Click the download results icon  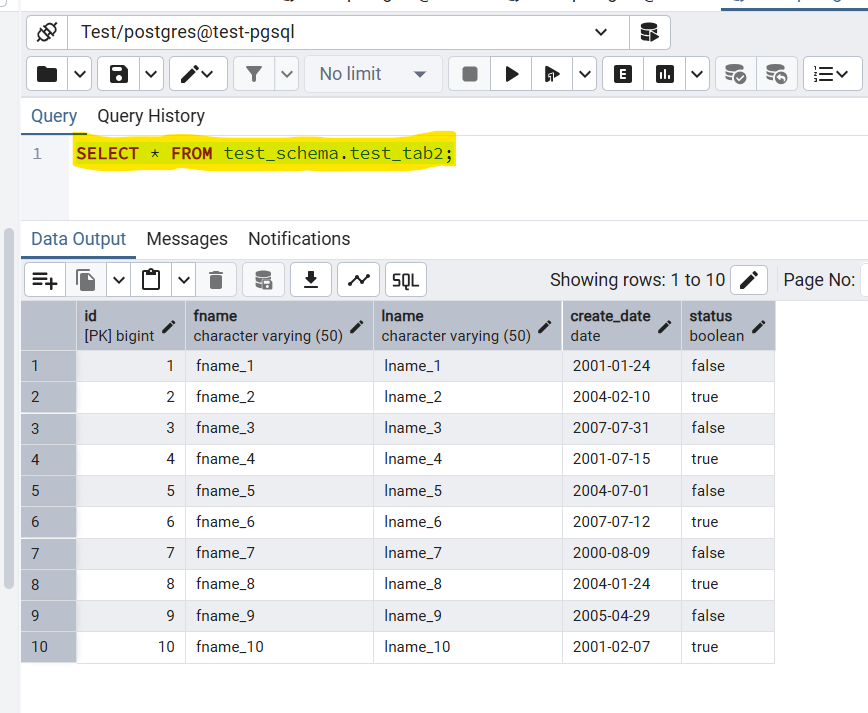point(311,280)
